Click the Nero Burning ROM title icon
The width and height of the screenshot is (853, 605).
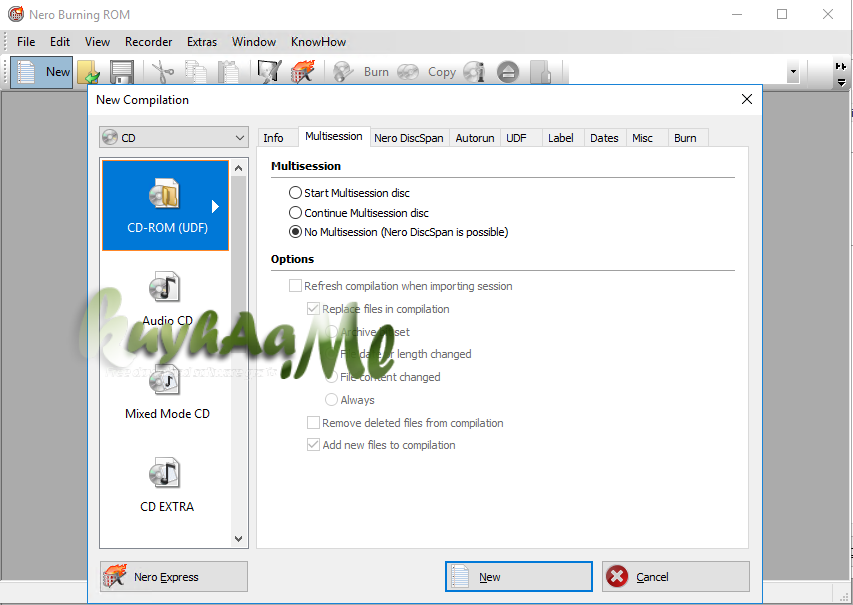(x=16, y=14)
